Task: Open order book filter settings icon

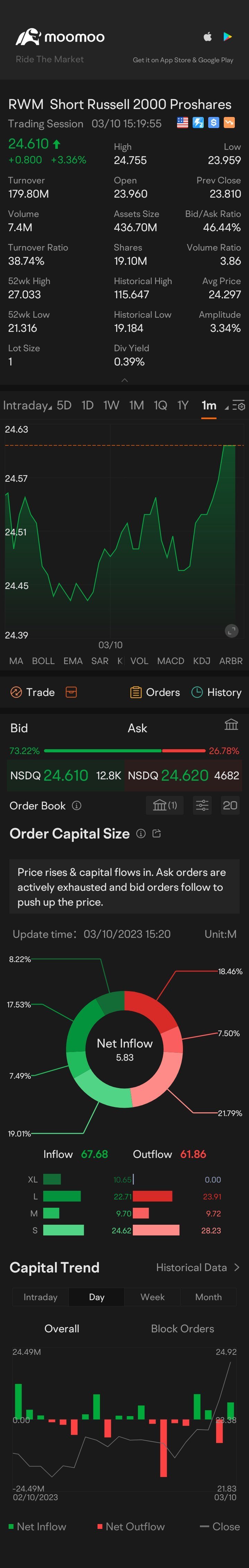Action: click(202, 805)
